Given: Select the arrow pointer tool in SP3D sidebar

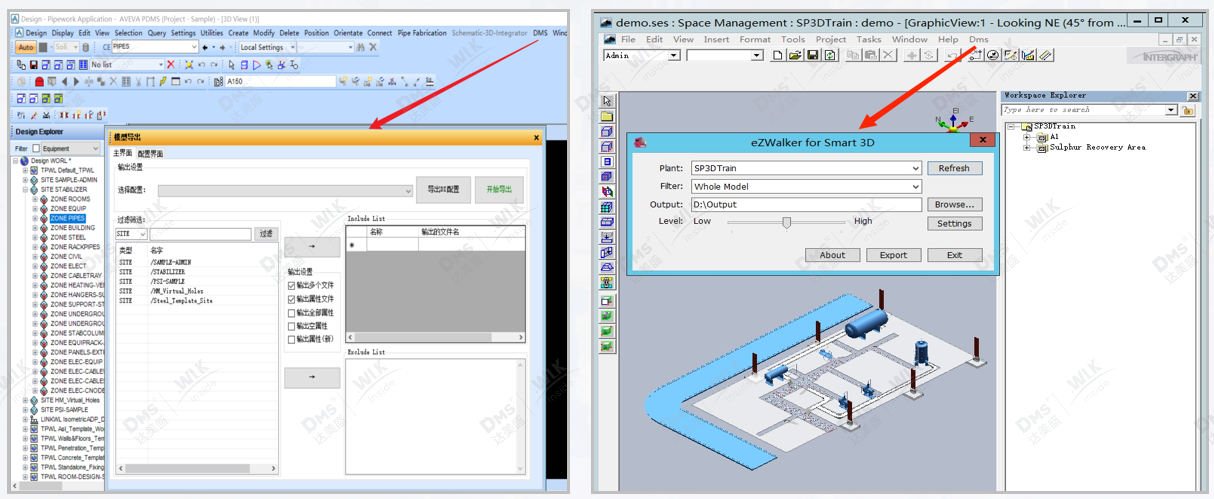Looking at the screenshot, I should [607, 101].
